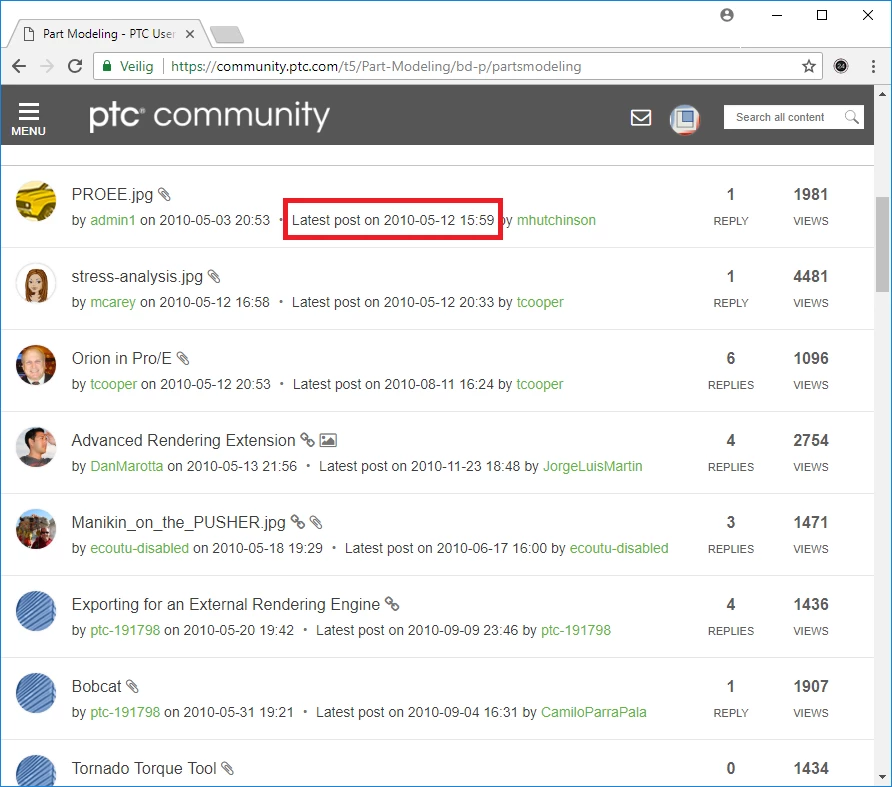The height and width of the screenshot is (787, 892).
Task: Click image icon beside Advanced Rendering Extension
Action: coord(328,440)
